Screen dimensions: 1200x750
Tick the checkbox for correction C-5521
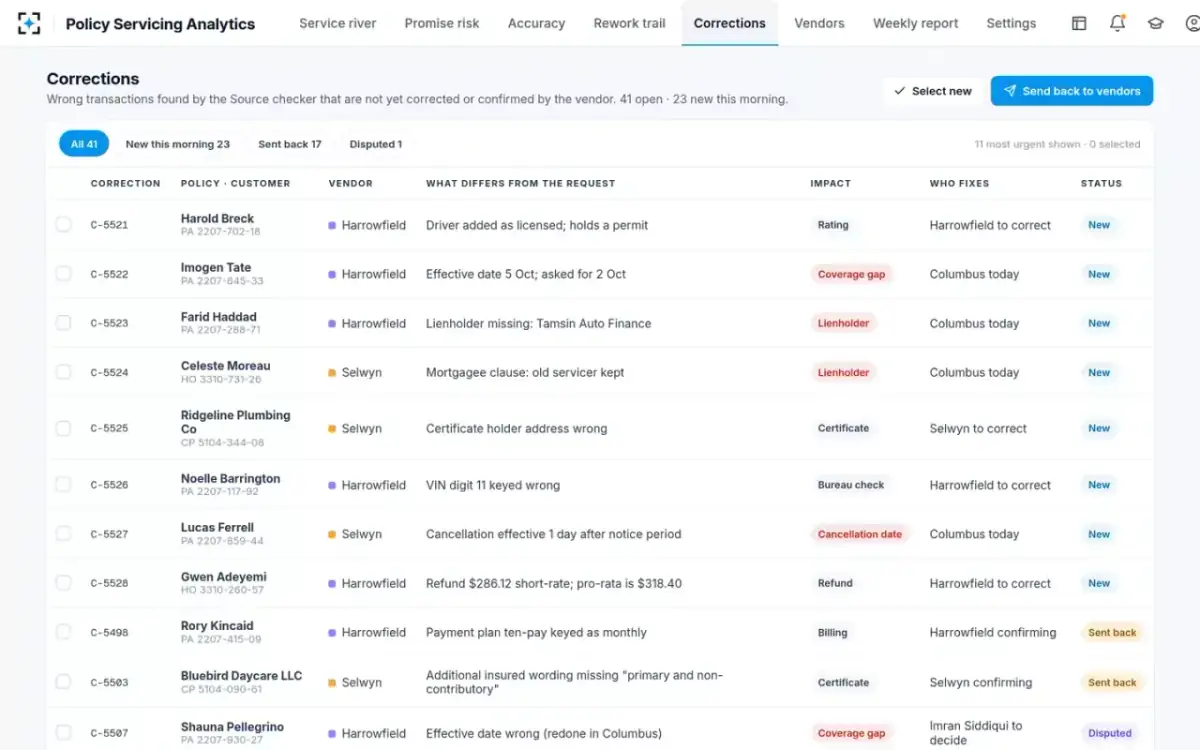click(x=63, y=224)
